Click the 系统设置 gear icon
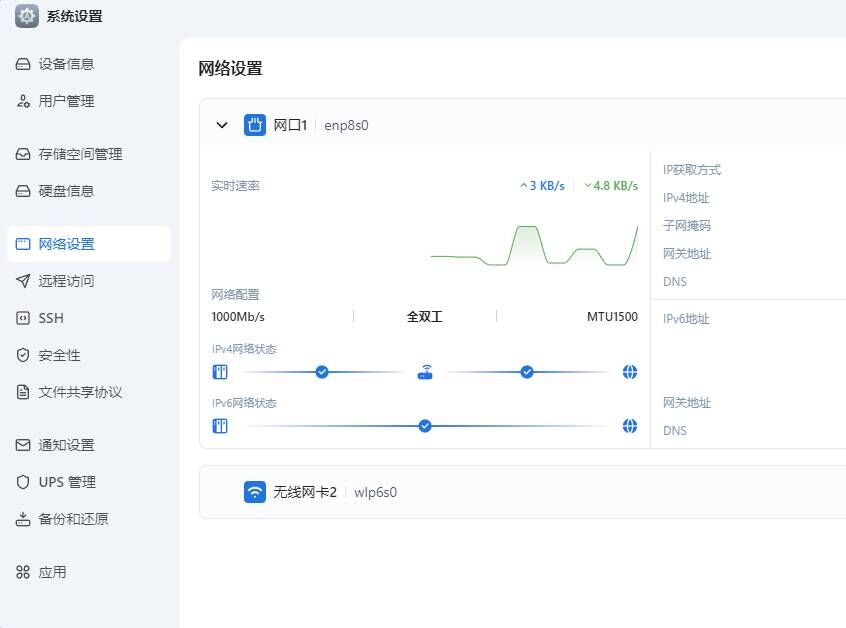The width and height of the screenshot is (846, 628). [x=26, y=16]
